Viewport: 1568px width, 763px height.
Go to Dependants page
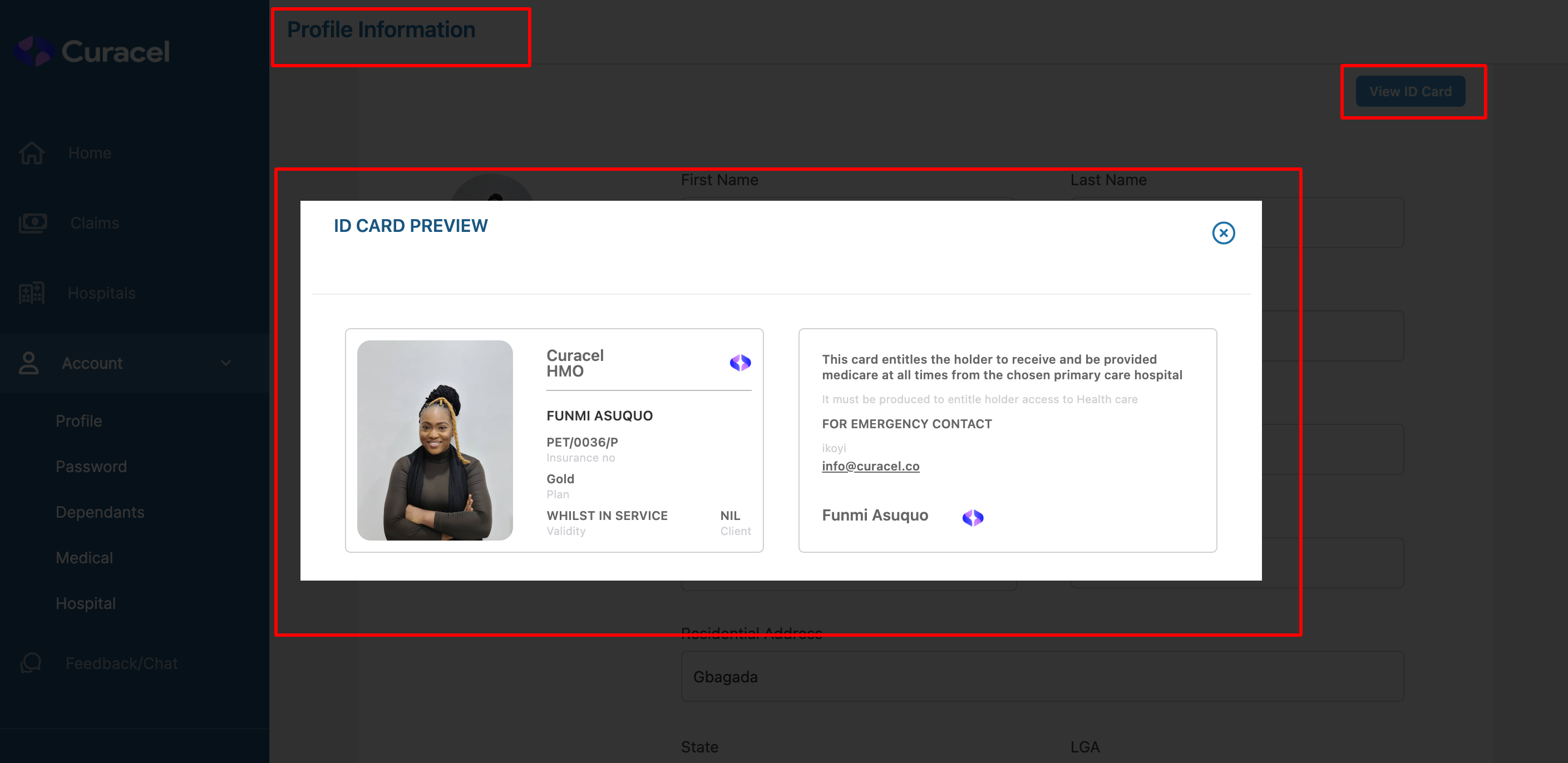pyautogui.click(x=100, y=512)
